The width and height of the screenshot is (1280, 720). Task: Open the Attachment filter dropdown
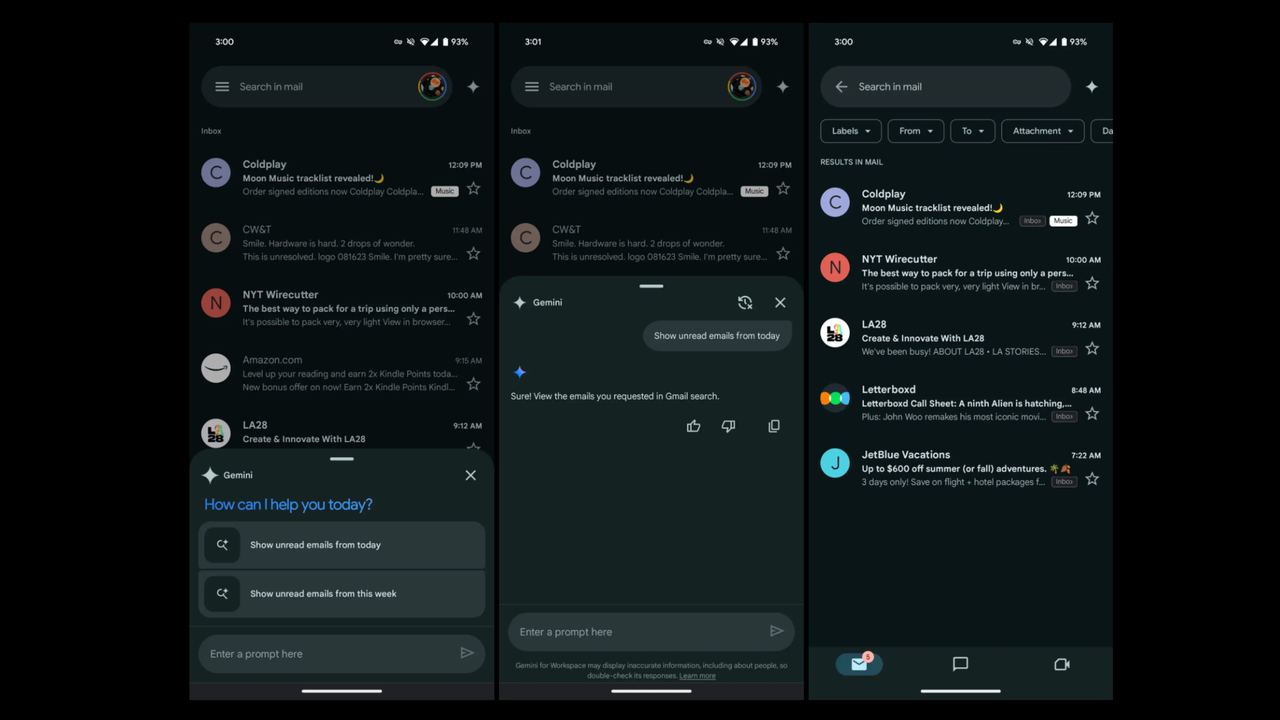(1042, 130)
